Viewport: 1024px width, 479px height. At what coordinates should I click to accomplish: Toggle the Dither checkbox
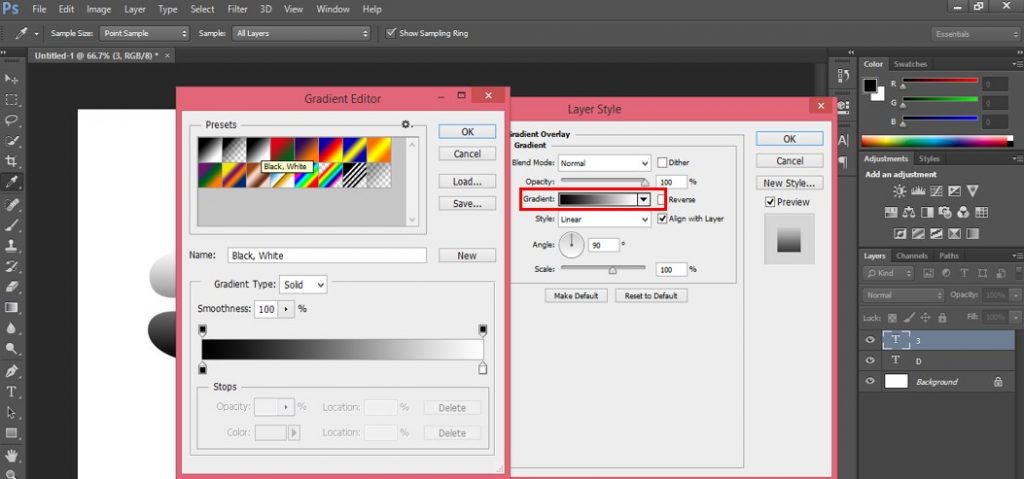click(x=662, y=162)
